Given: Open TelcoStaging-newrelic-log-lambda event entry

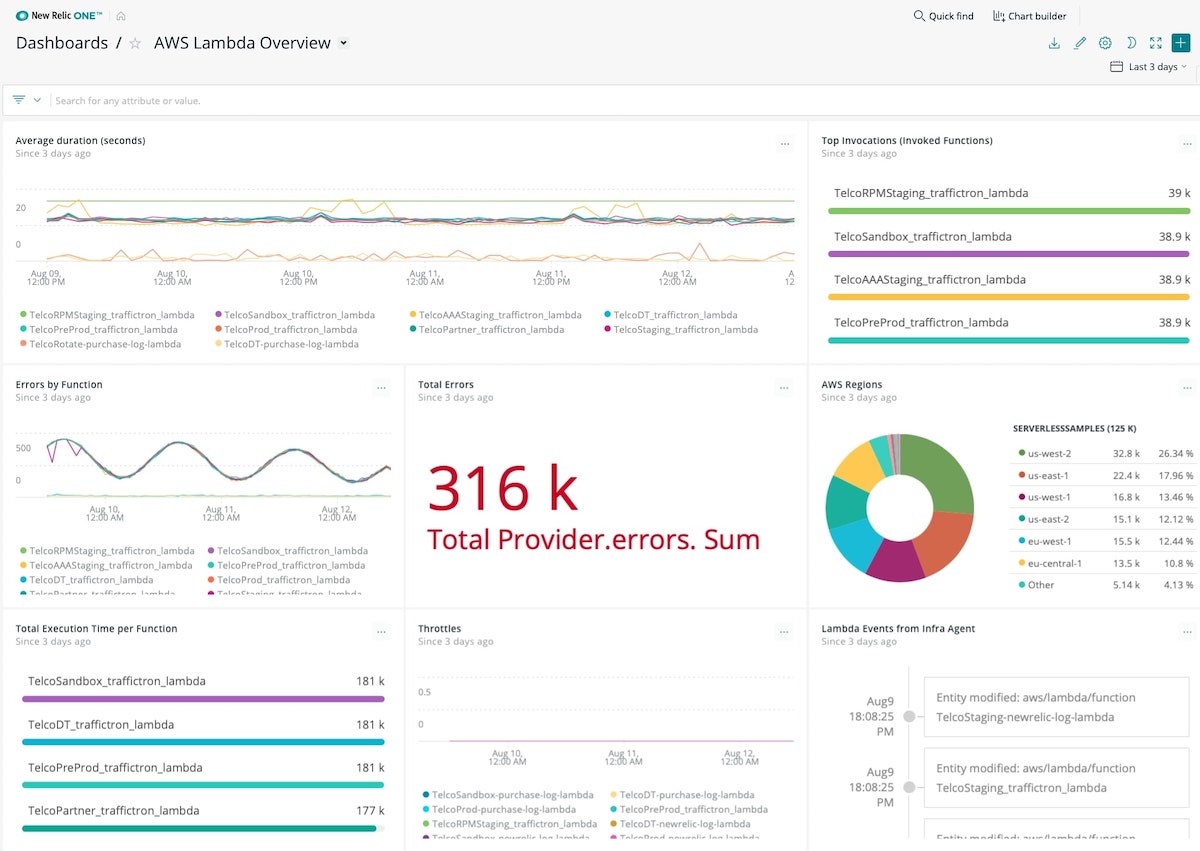Looking at the screenshot, I should point(1056,707).
